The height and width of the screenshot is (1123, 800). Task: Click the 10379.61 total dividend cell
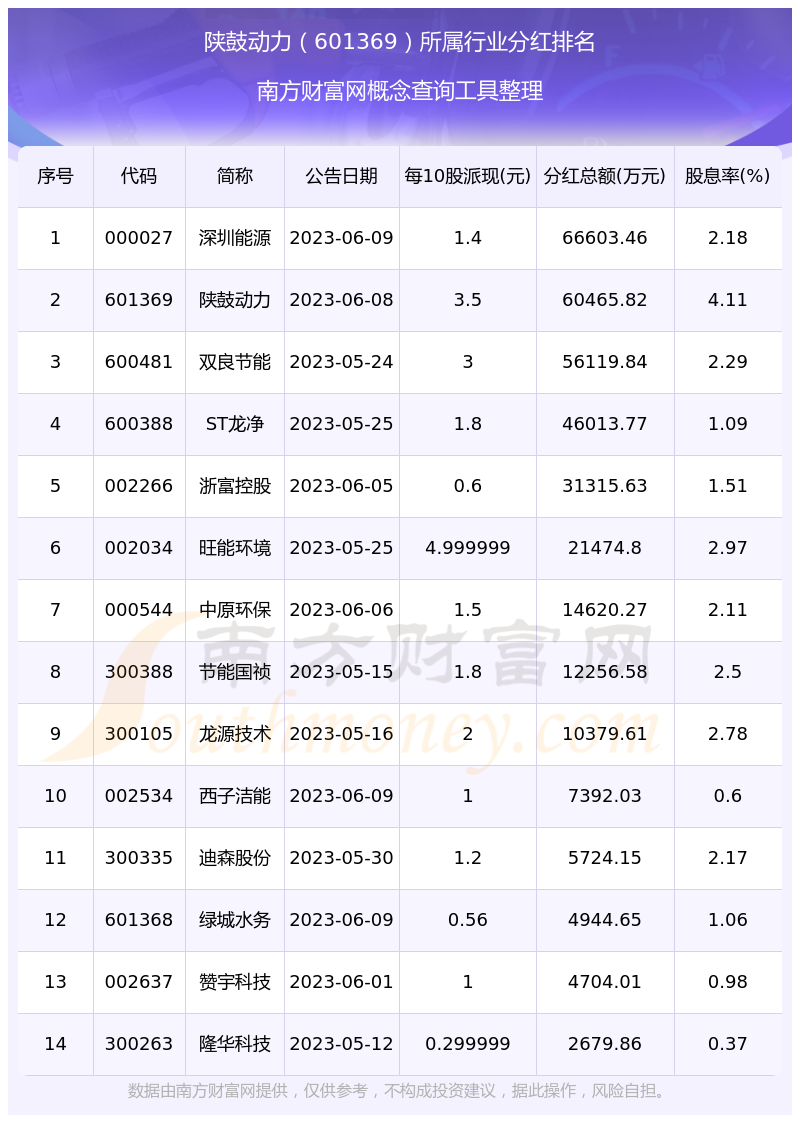coord(605,734)
